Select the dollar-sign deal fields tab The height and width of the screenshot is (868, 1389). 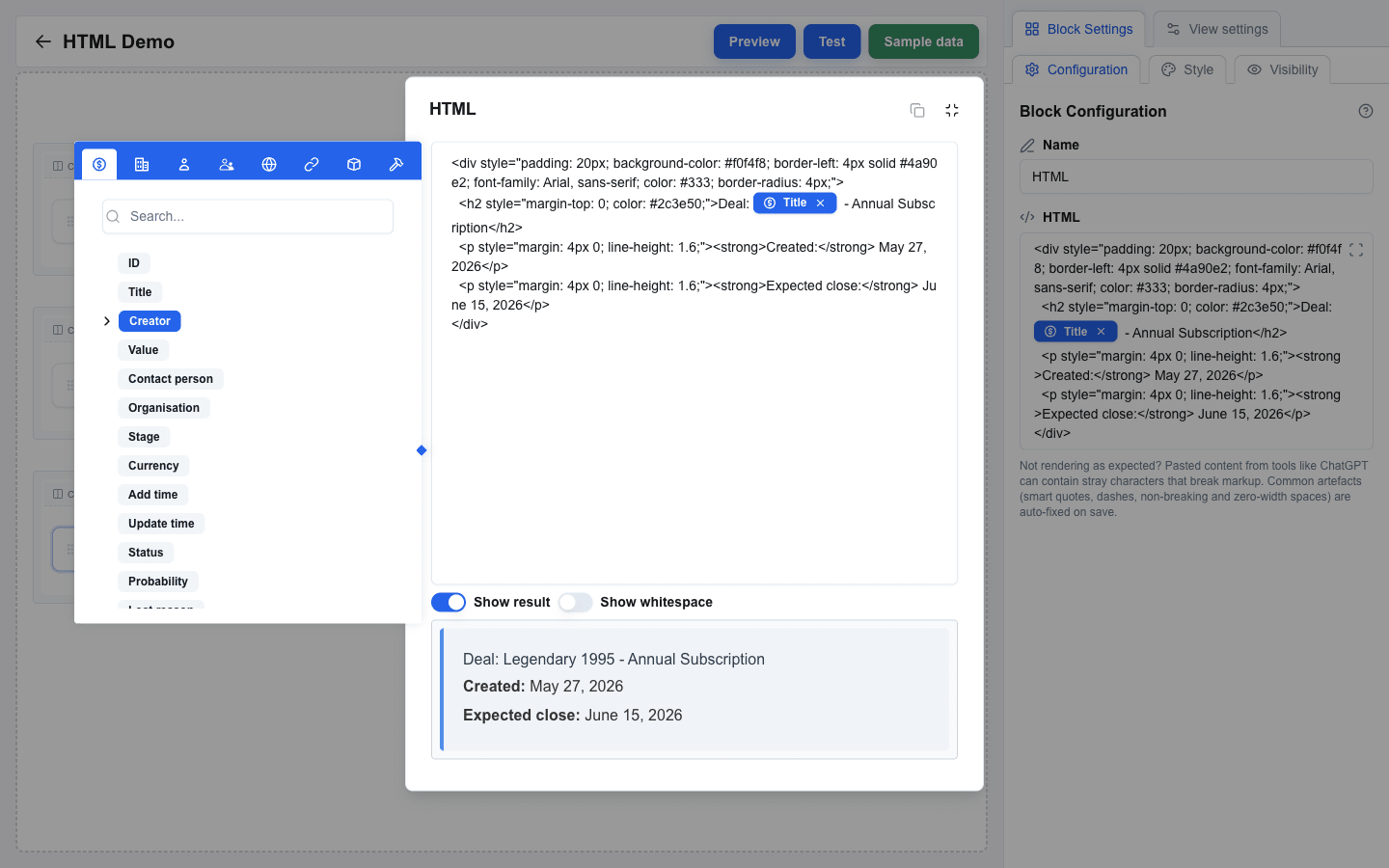(x=99, y=164)
